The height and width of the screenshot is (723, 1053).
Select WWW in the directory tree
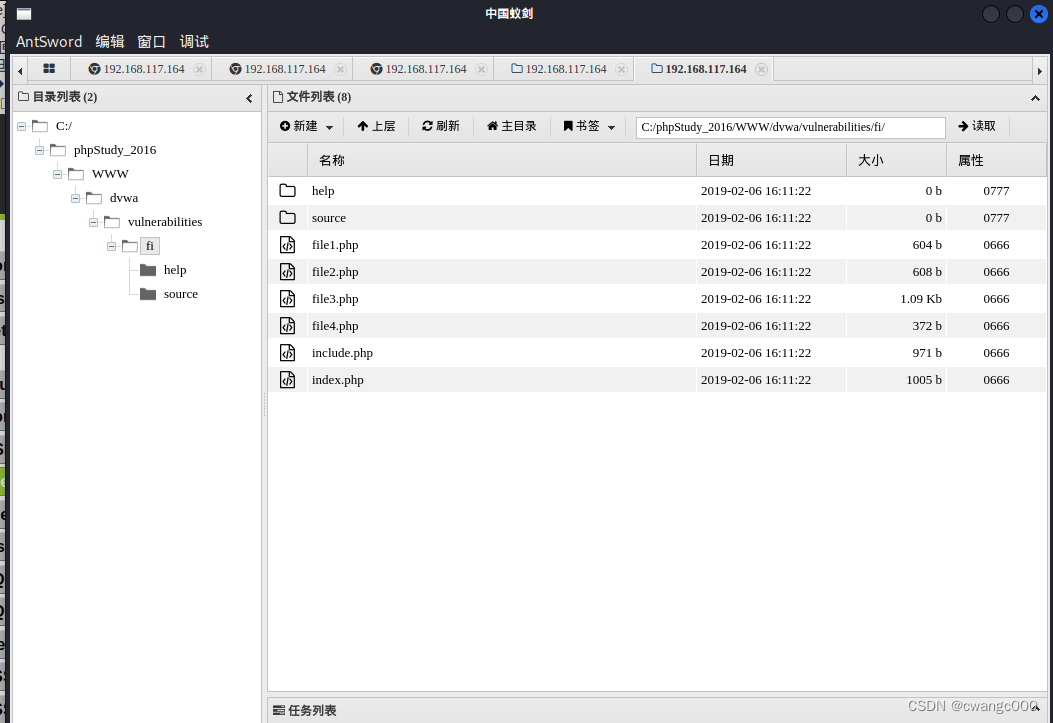coord(110,174)
